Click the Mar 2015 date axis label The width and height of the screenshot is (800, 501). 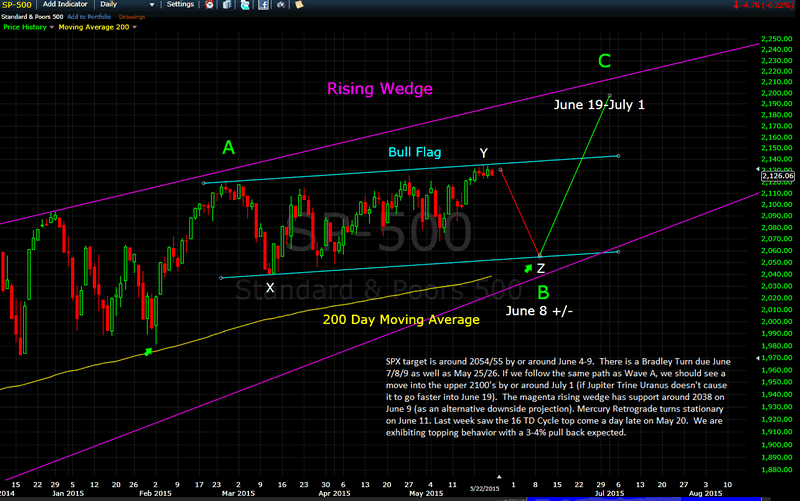click(x=238, y=493)
